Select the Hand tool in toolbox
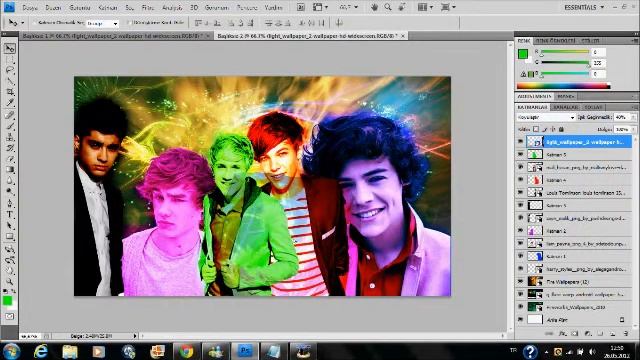This screenshot has width=640, height=360. click(10, 271)
